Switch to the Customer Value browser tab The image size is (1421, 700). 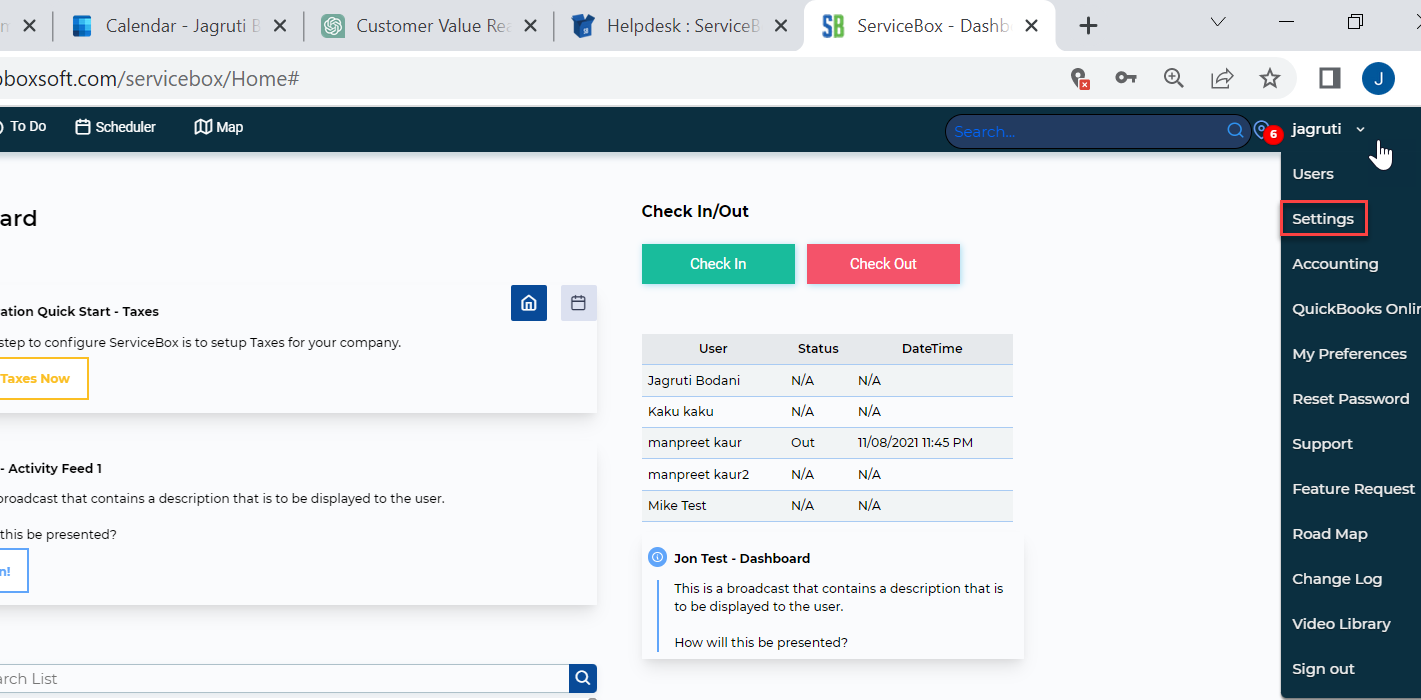[x=429, y=26]
